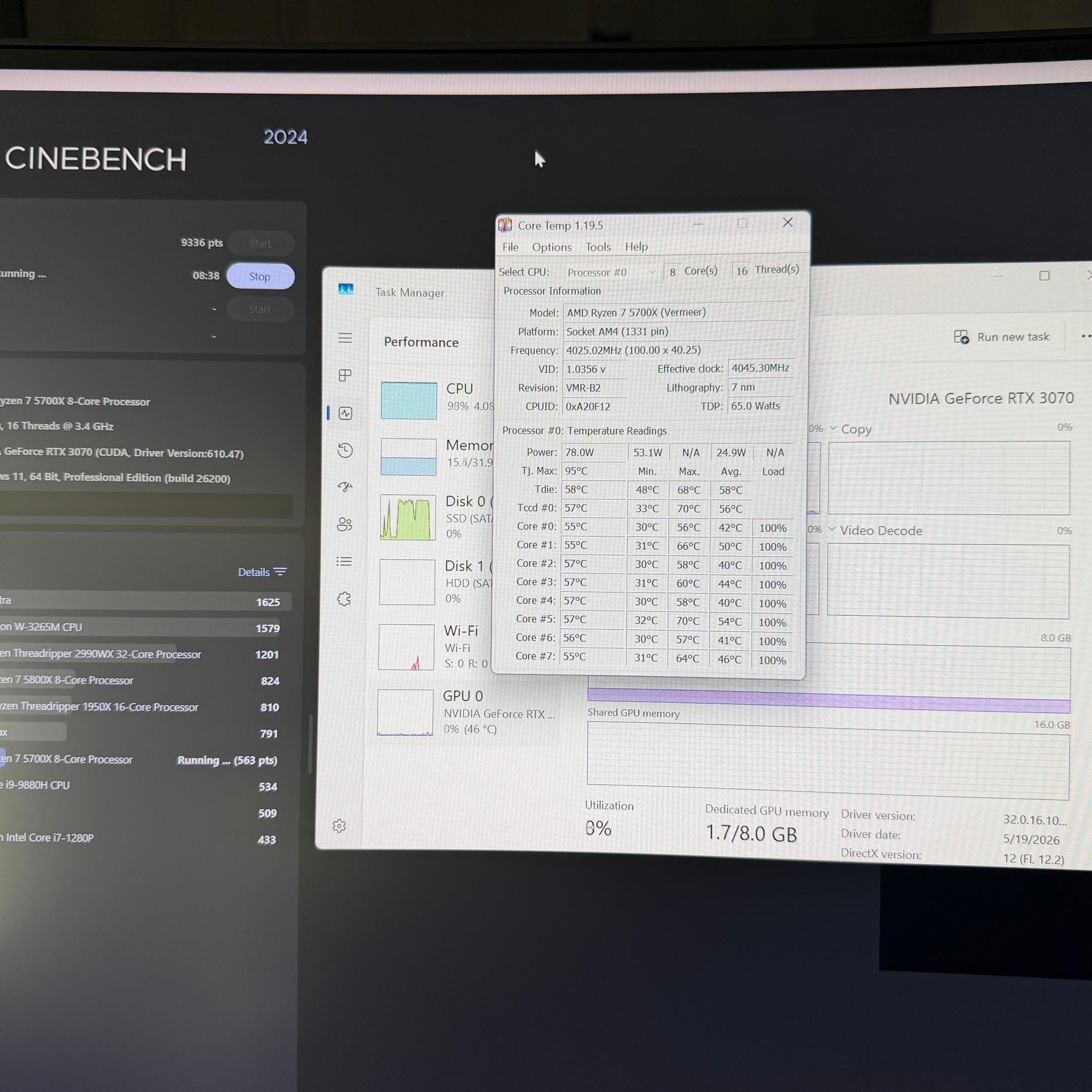Screen dimensions: 1092x1092
Task: Open Task Manager hamburger navigation menu
Action: pos(345,338)
